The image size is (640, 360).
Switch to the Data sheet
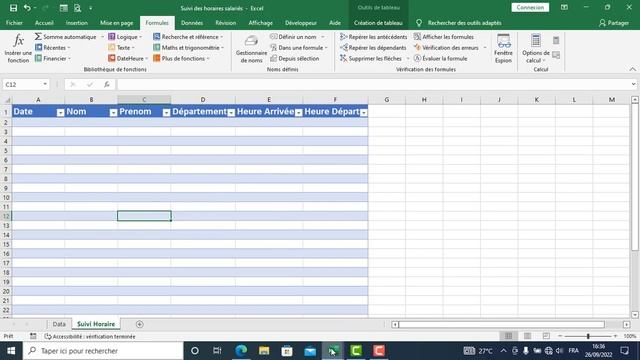pyautogui.click(x=59, y=324)
